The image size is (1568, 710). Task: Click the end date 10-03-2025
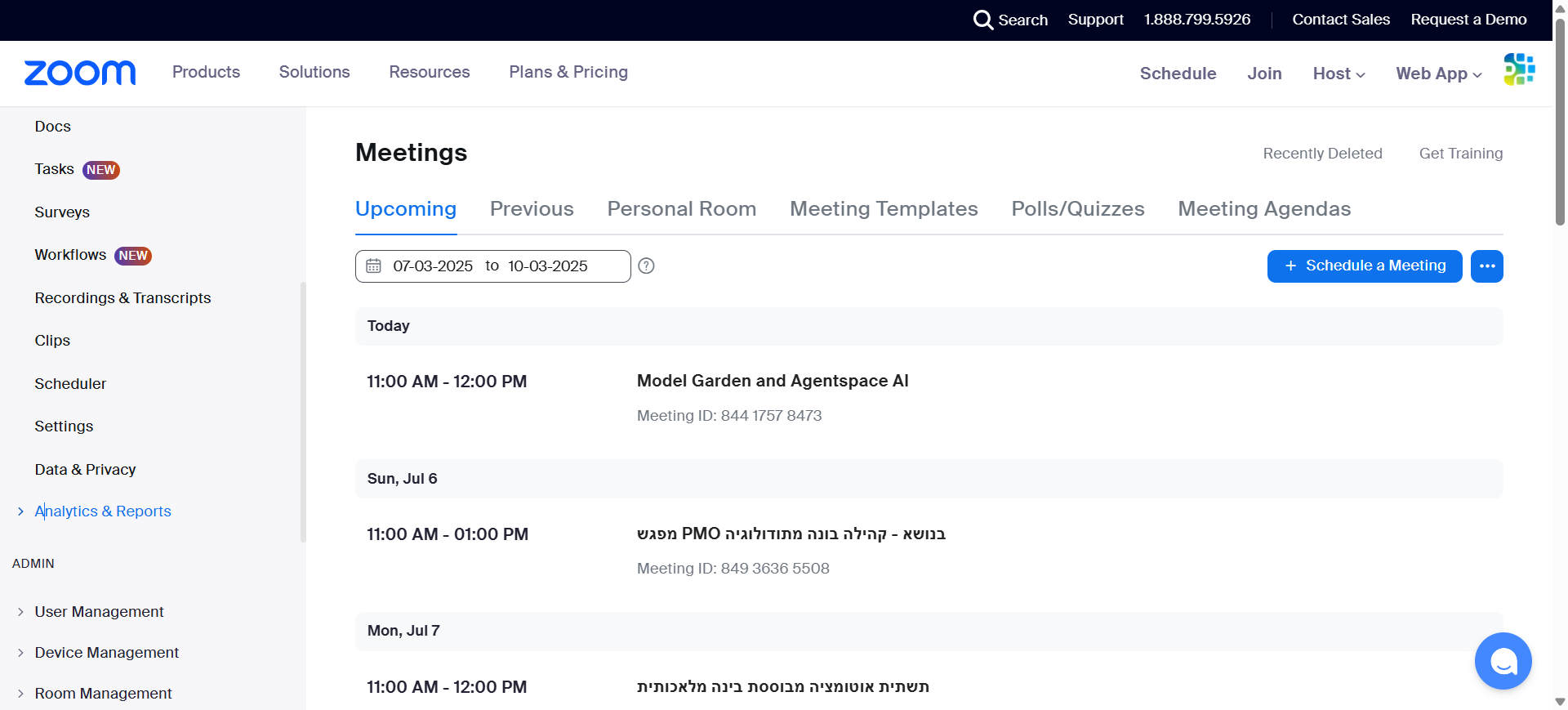coord(548,266)
